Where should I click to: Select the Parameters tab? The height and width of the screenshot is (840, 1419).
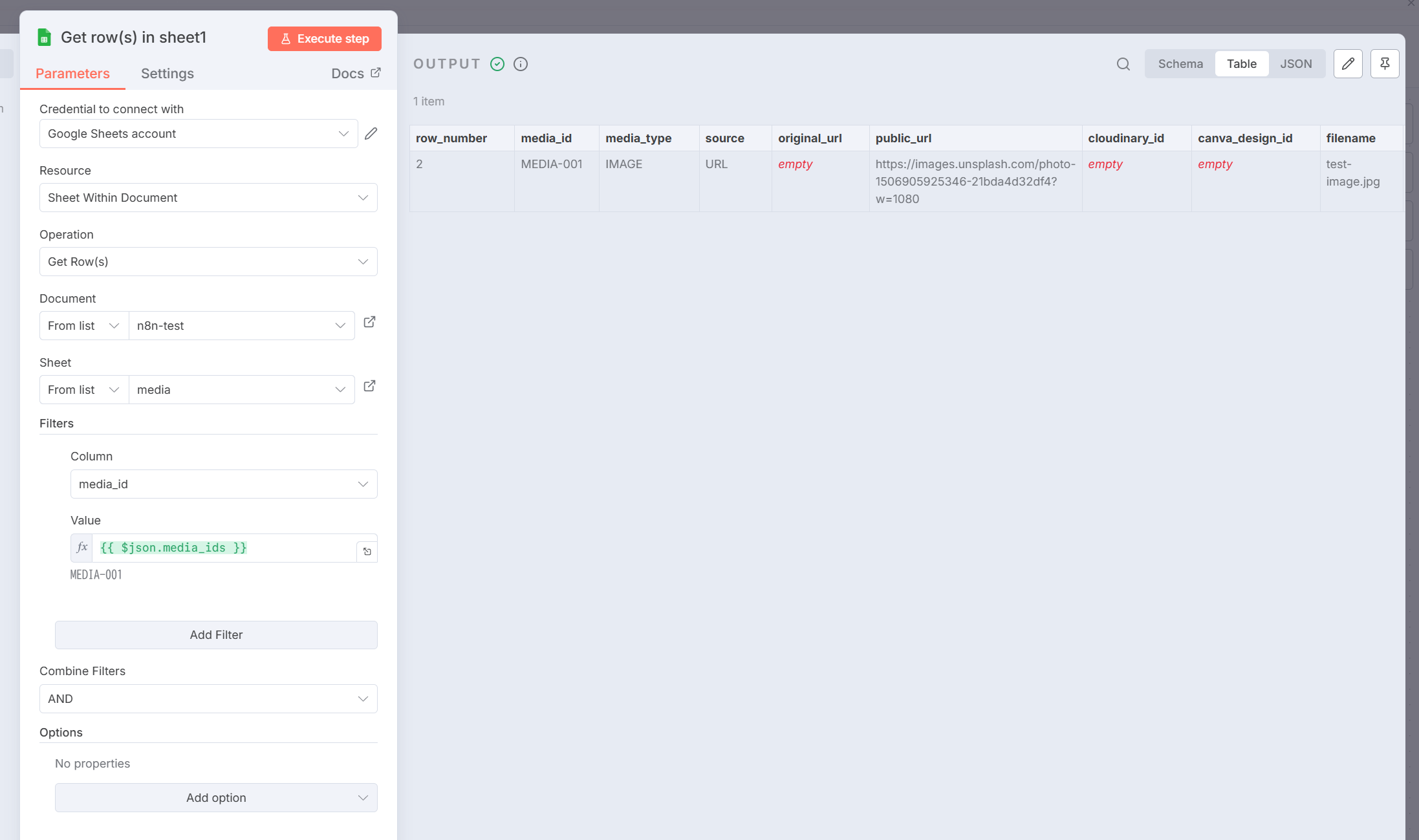72,74
